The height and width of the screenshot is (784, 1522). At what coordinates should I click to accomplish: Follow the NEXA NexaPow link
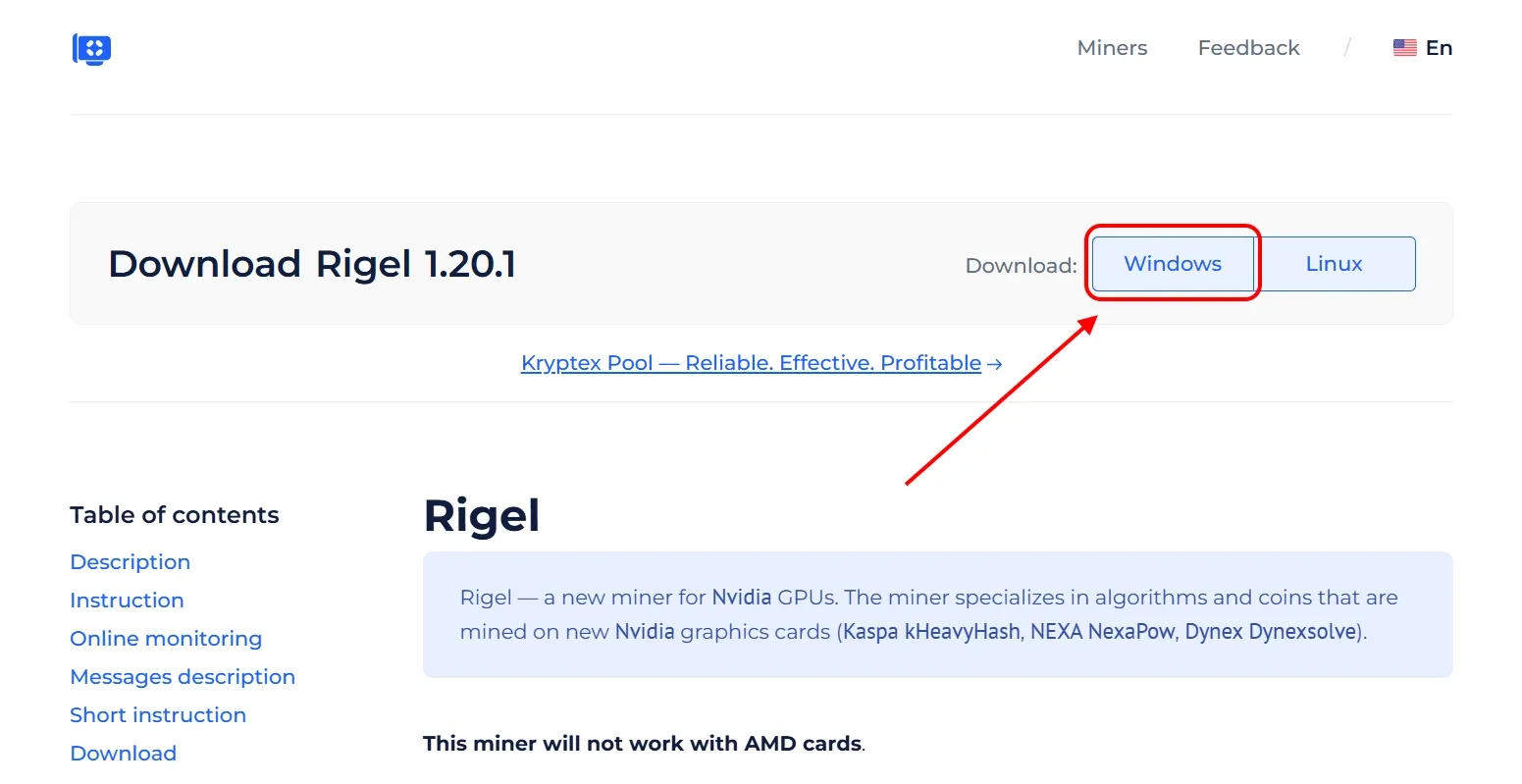point(1102,632)
